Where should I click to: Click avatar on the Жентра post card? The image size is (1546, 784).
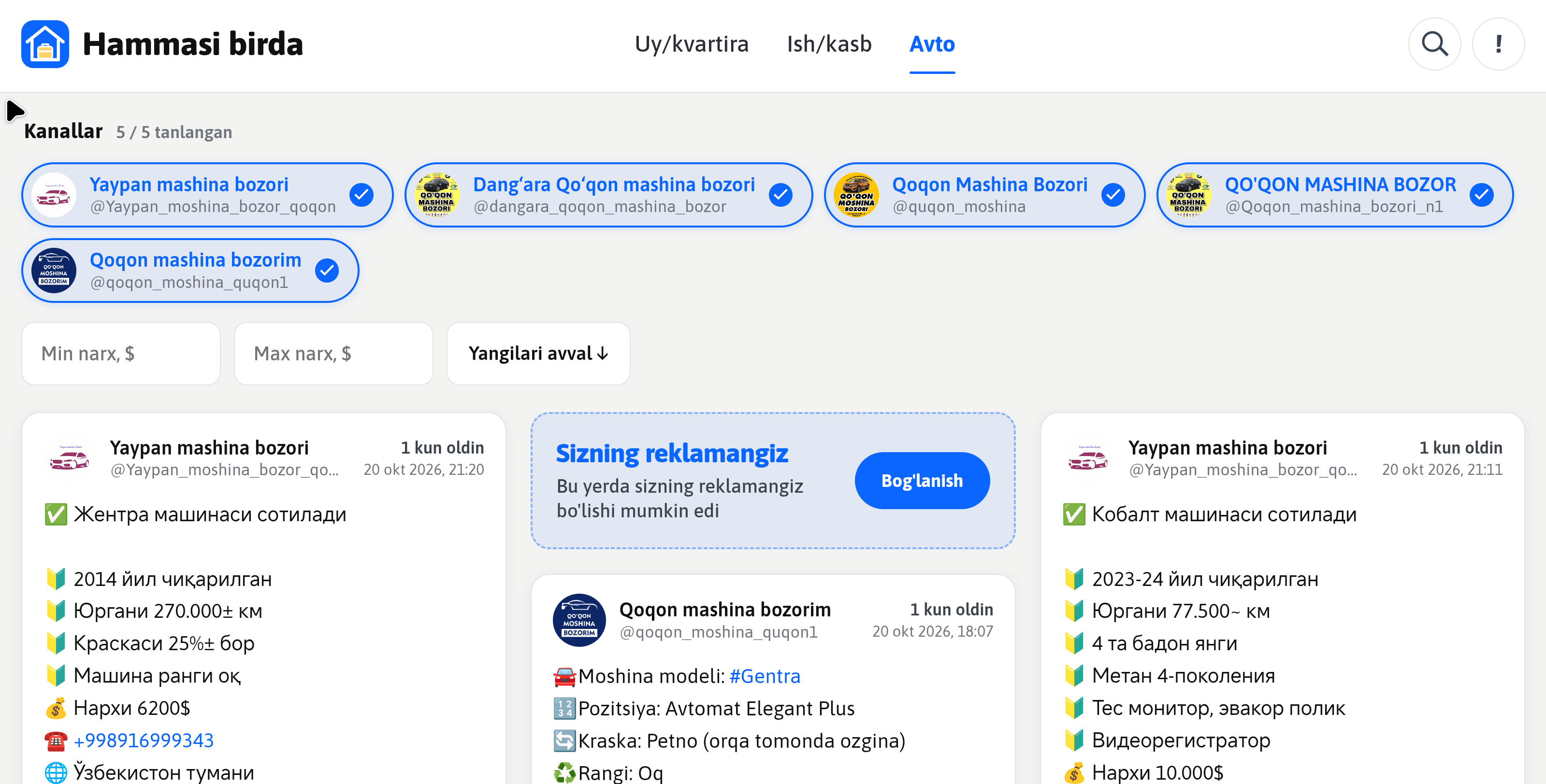pyautogui.click(x=70, y=458)
